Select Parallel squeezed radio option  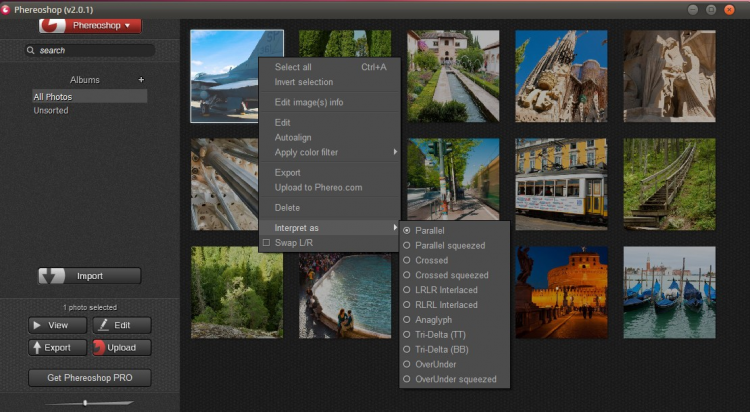[407, 245]
